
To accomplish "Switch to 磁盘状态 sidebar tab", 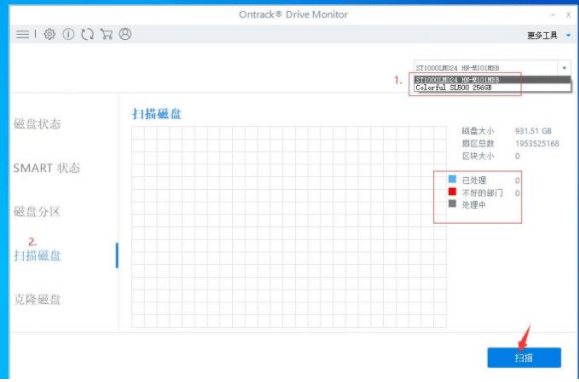I will [x=37, y=124].
